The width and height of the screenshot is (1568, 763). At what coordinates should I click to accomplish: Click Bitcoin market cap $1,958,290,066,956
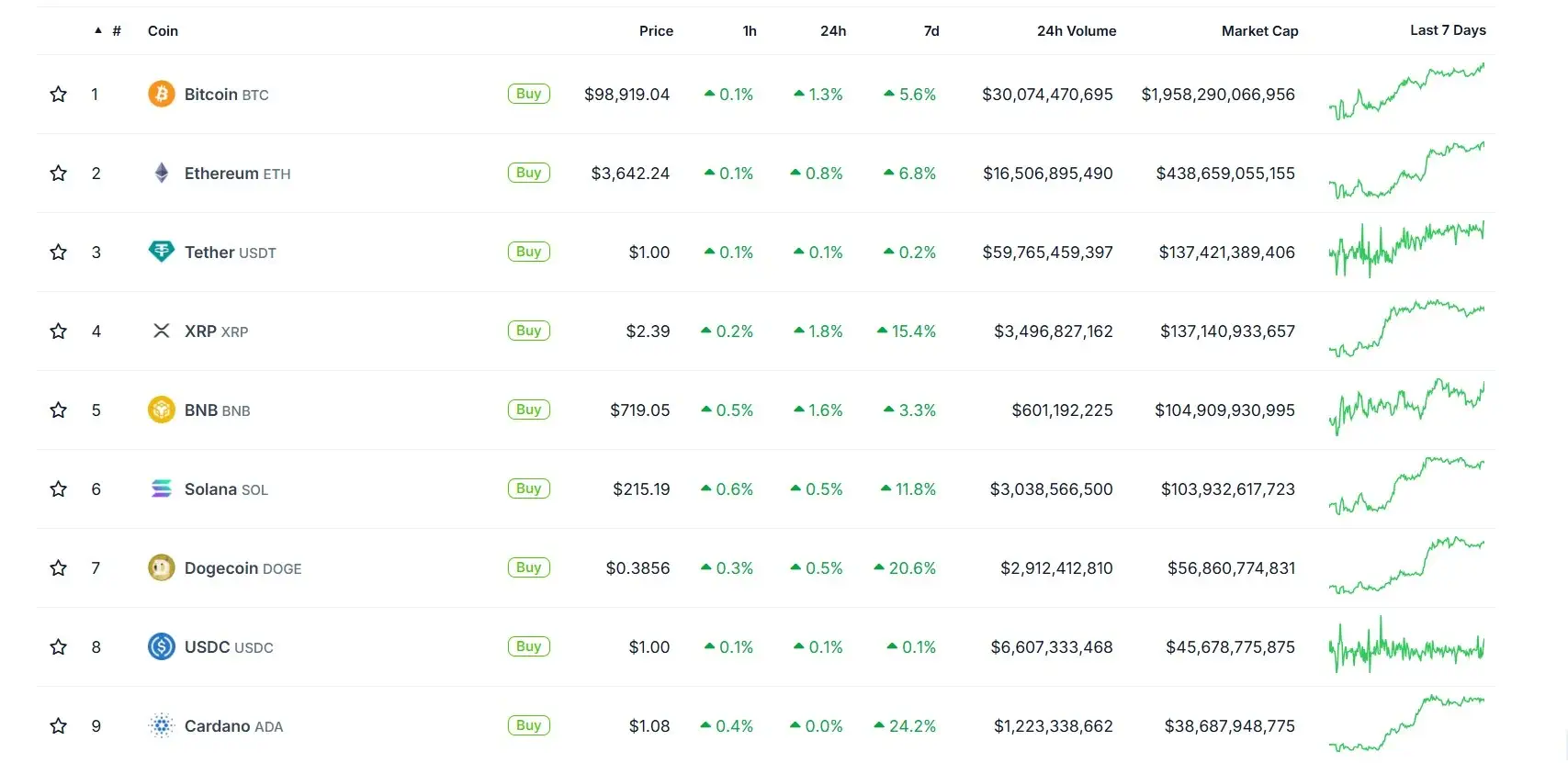tap(1218, 94)
